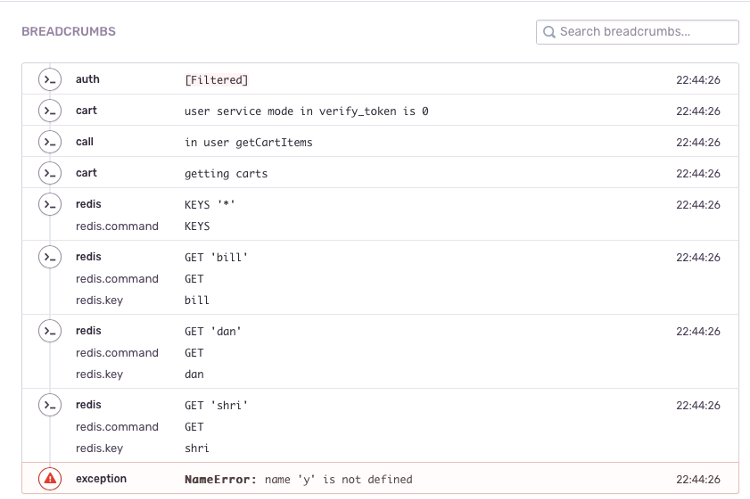Click the auth breadcrumb terminal icon
This screenshot has height=499, width=750.
49,80
